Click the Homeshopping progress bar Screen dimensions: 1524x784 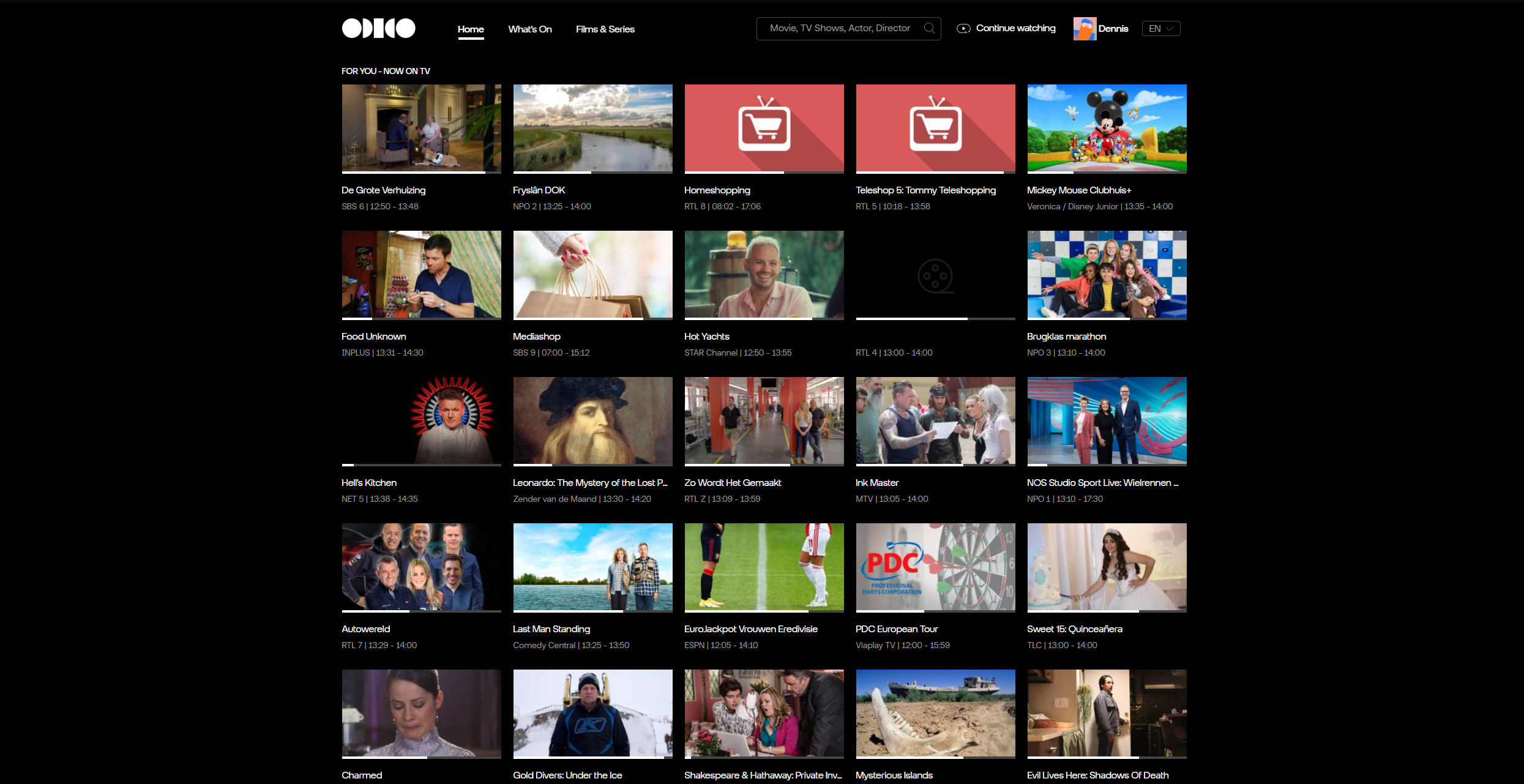tap(764, 173)
